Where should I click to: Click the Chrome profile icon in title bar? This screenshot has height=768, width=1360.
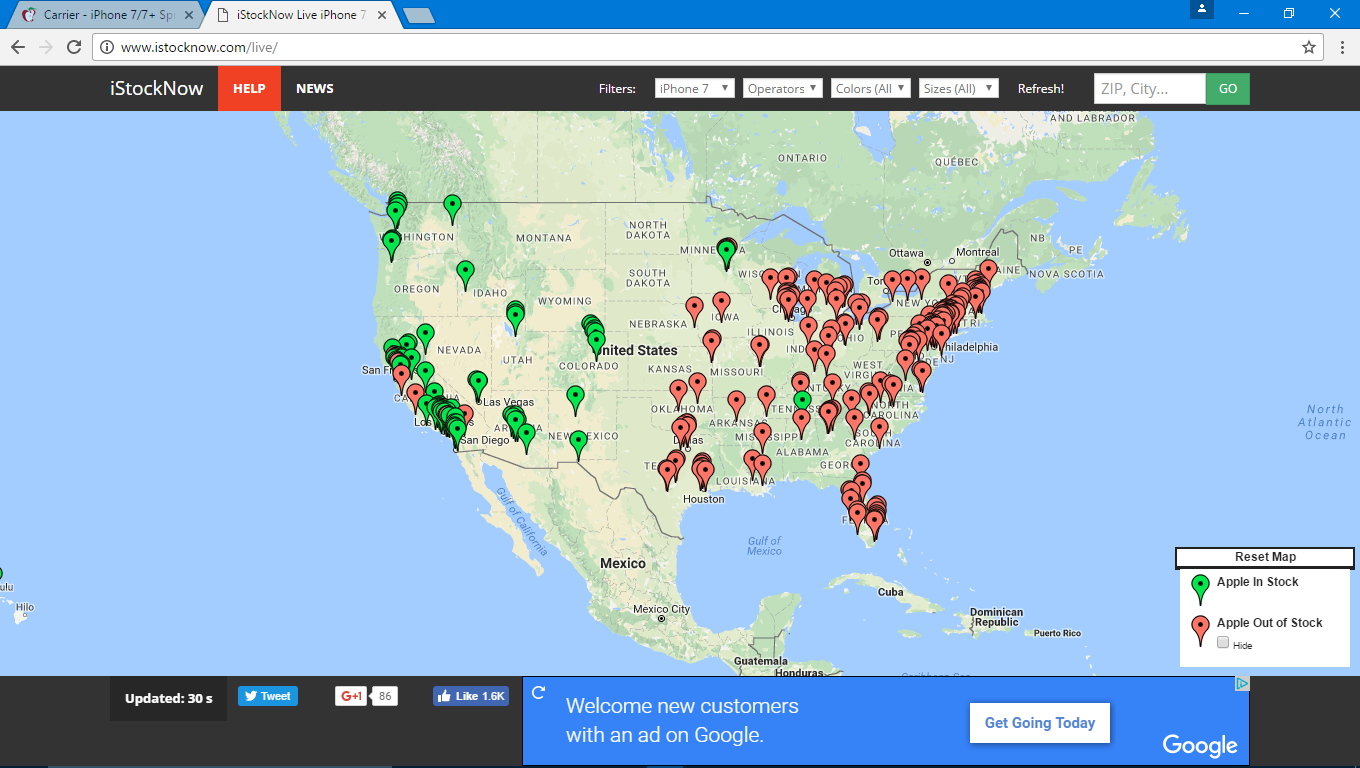1201,9
